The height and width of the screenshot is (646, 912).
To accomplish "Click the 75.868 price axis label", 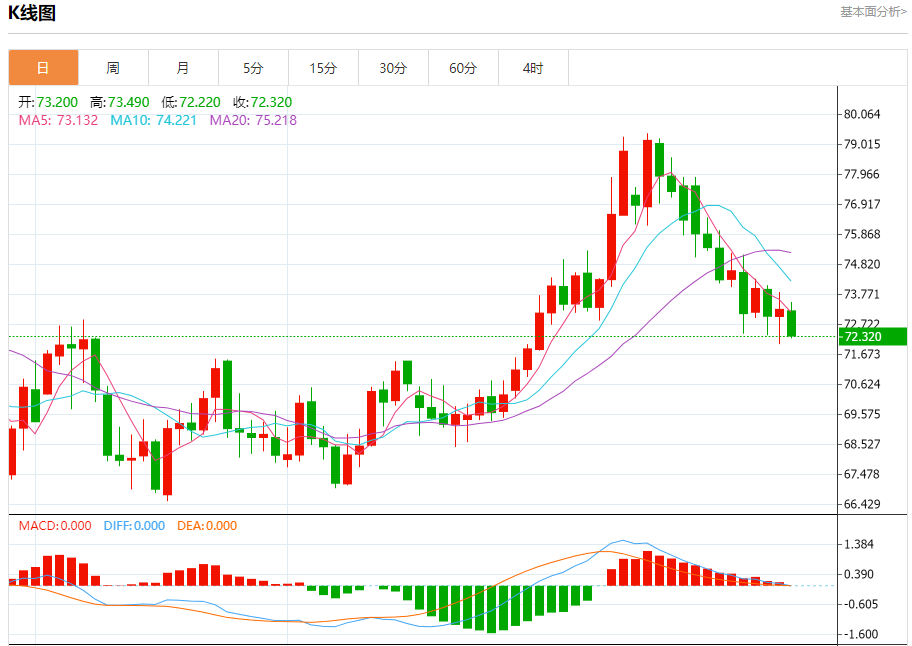I will click(x=862, y=234).
